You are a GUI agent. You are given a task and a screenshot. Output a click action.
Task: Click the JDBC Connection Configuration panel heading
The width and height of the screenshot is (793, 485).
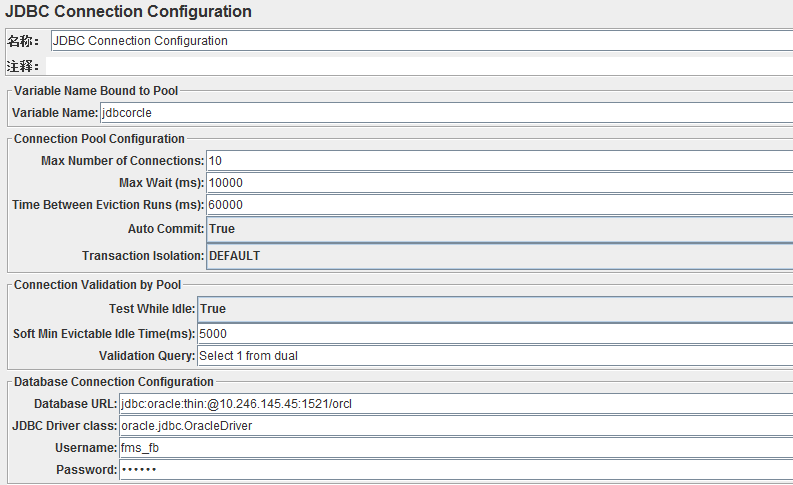[x=128, y=11]
